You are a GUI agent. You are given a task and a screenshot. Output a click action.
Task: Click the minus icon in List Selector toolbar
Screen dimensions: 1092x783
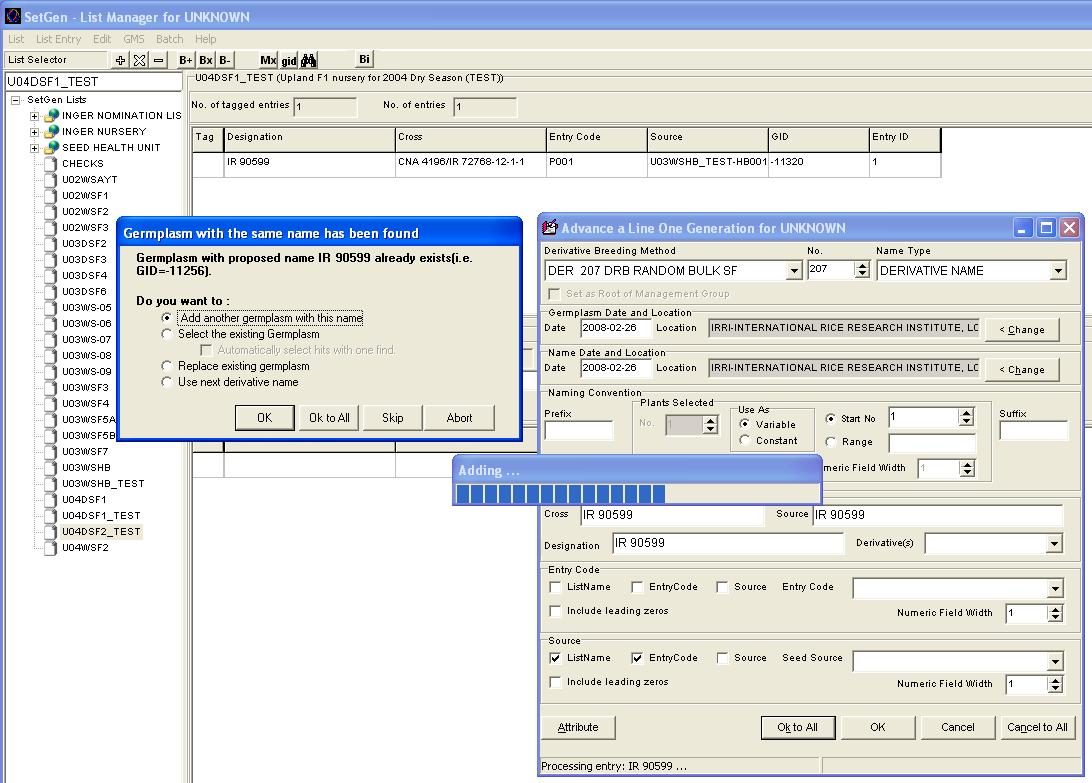click(159, 60)
